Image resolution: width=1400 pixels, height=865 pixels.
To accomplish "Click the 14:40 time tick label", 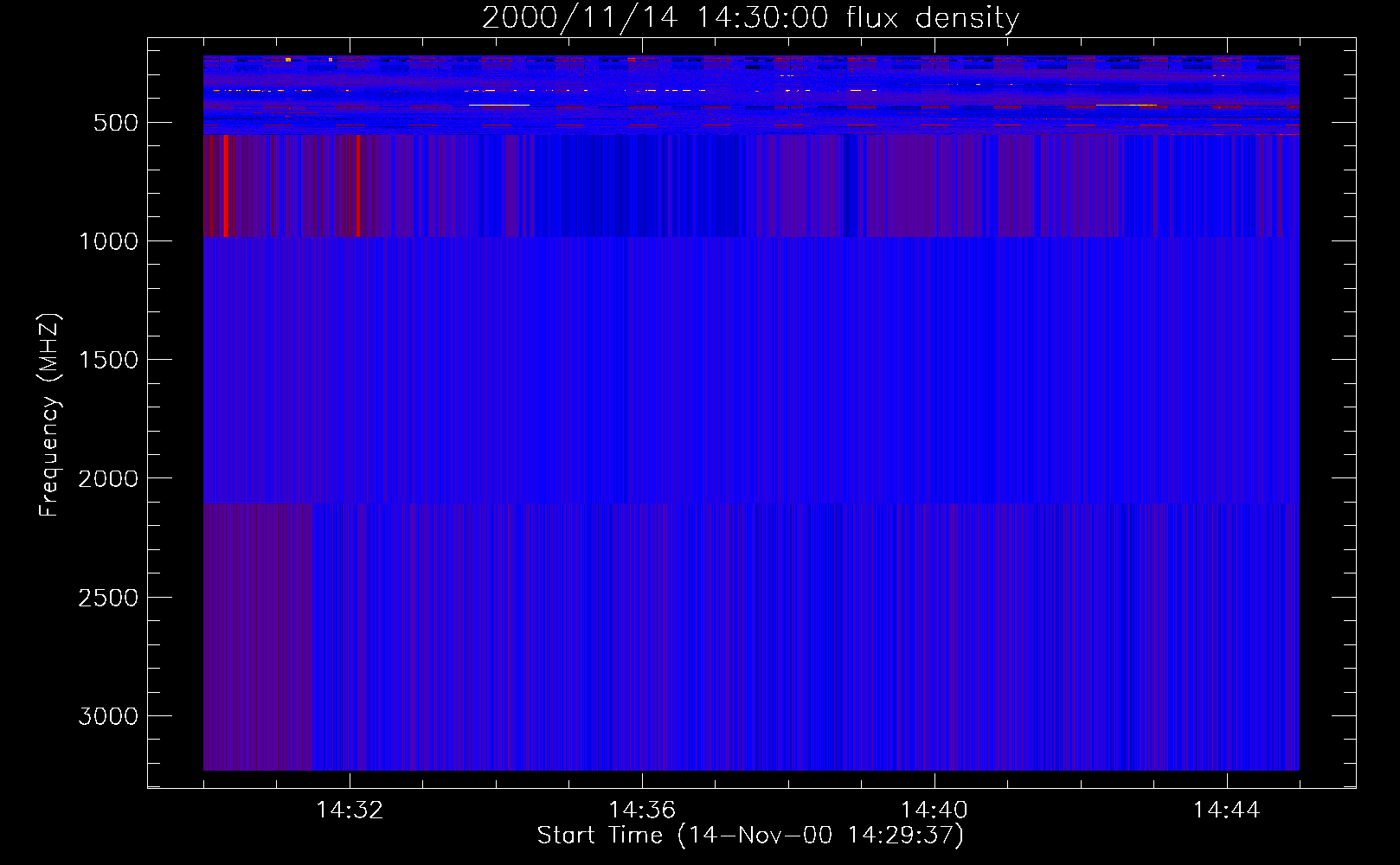I will 934,811.
